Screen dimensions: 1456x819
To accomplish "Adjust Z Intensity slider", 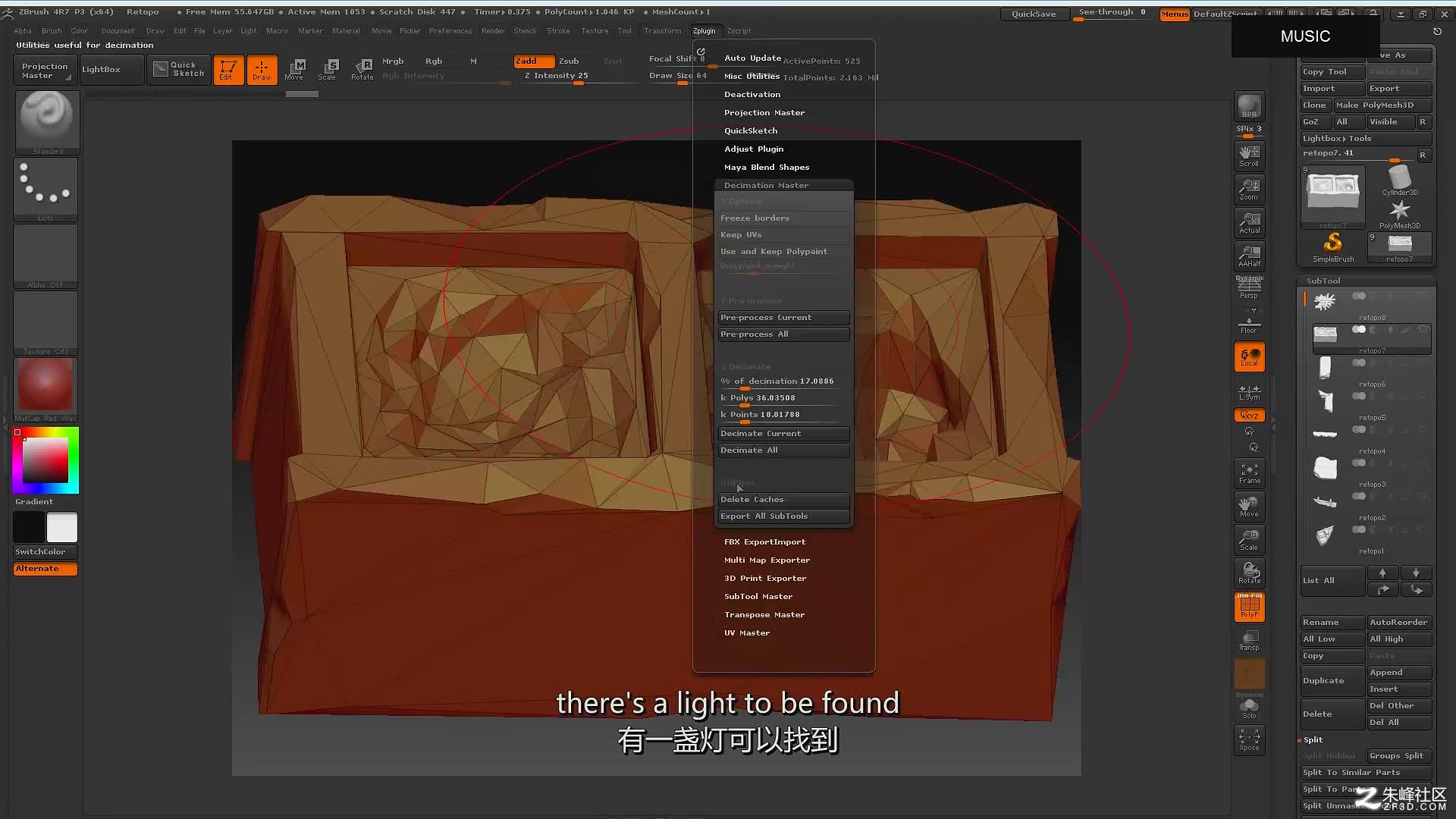I will [x=579, y=76].
